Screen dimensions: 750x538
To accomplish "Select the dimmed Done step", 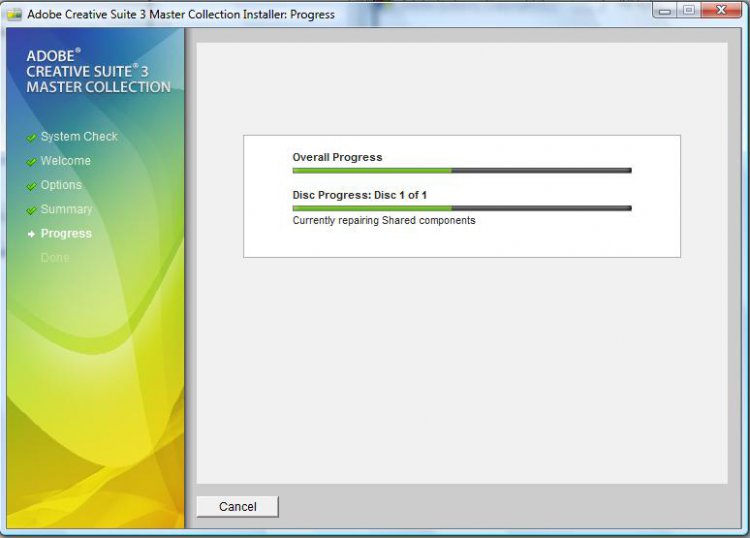I will tap(55, 258).
